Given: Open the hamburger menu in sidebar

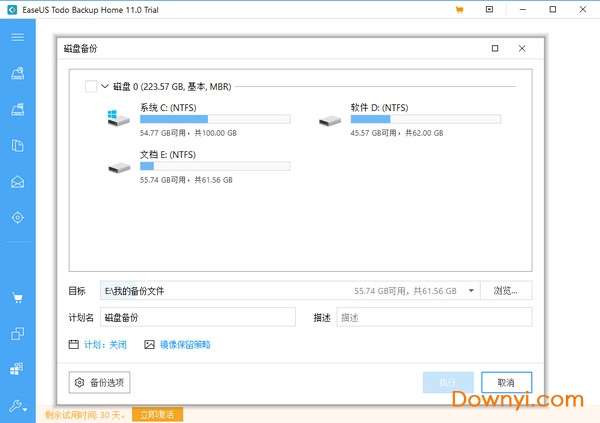Looking at the screenshot, I should point(18,37).
